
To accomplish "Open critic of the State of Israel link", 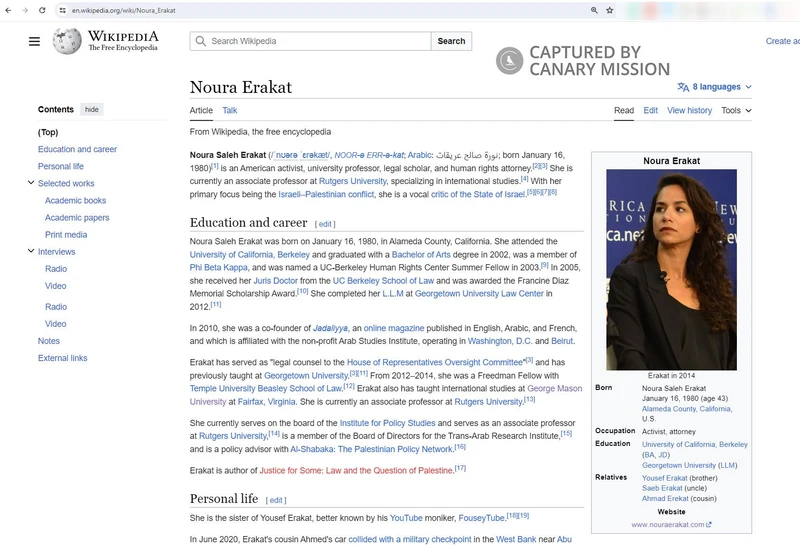I will [478, 194].
